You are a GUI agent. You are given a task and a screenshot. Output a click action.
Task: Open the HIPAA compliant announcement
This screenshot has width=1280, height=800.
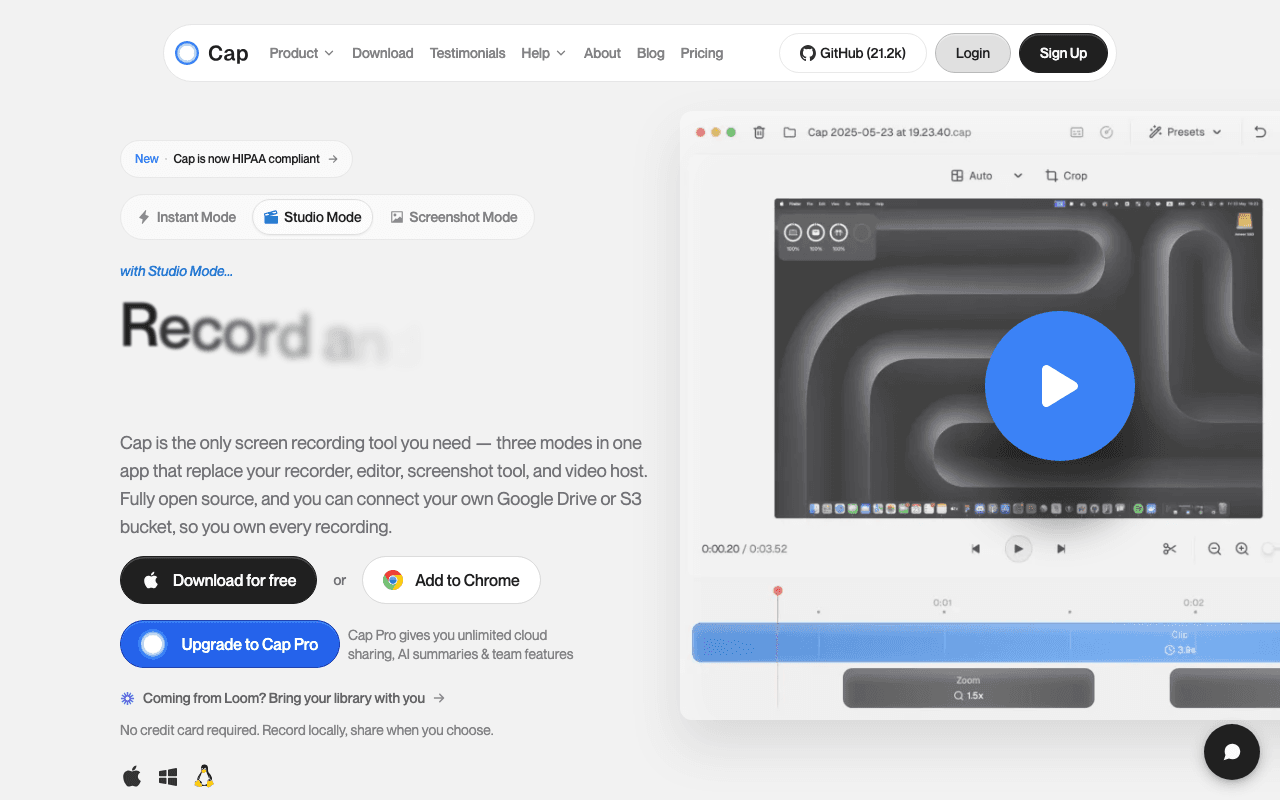[x=236, y=159]
